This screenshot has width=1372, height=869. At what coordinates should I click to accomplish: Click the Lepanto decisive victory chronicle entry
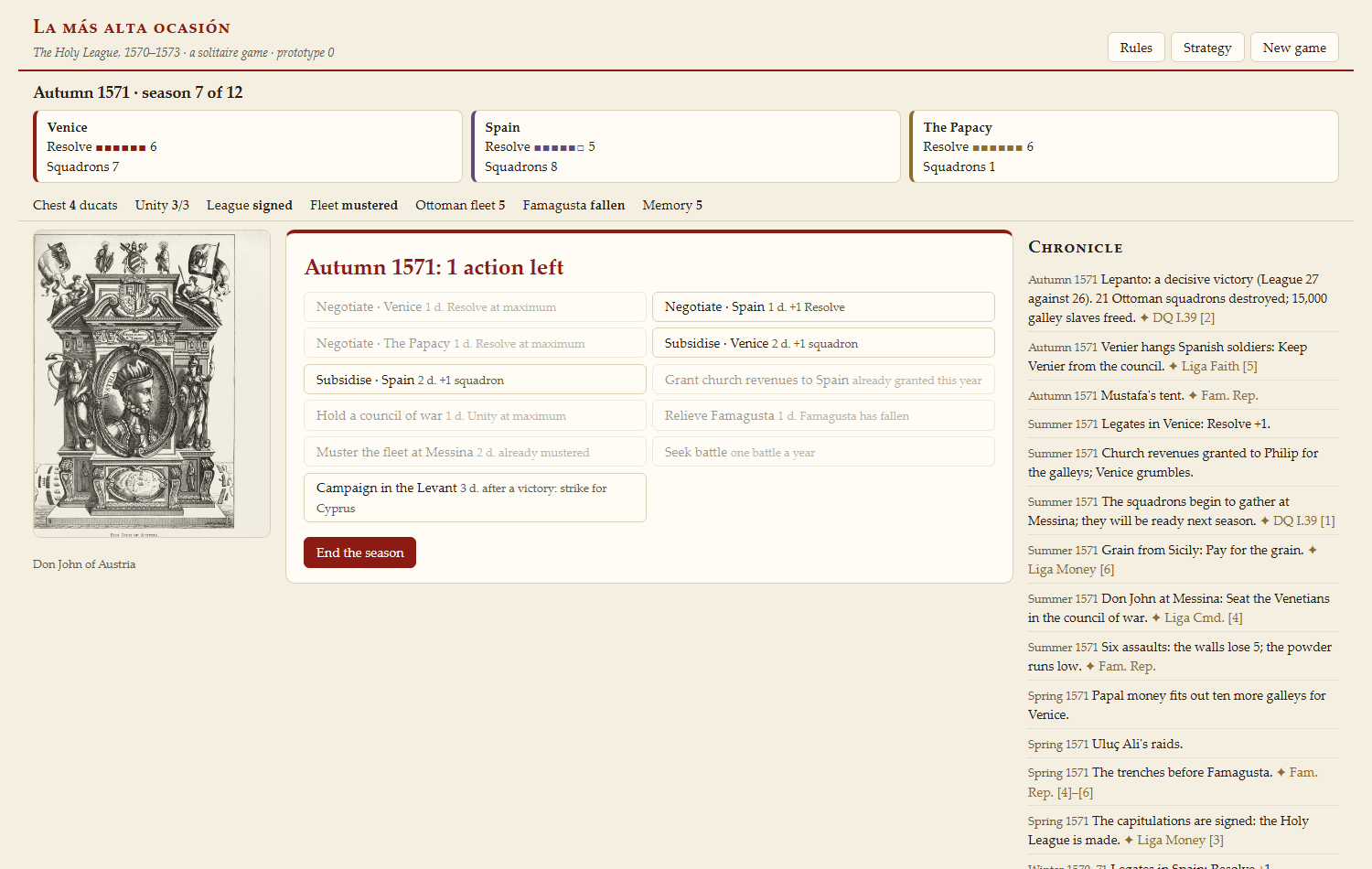1184,298
